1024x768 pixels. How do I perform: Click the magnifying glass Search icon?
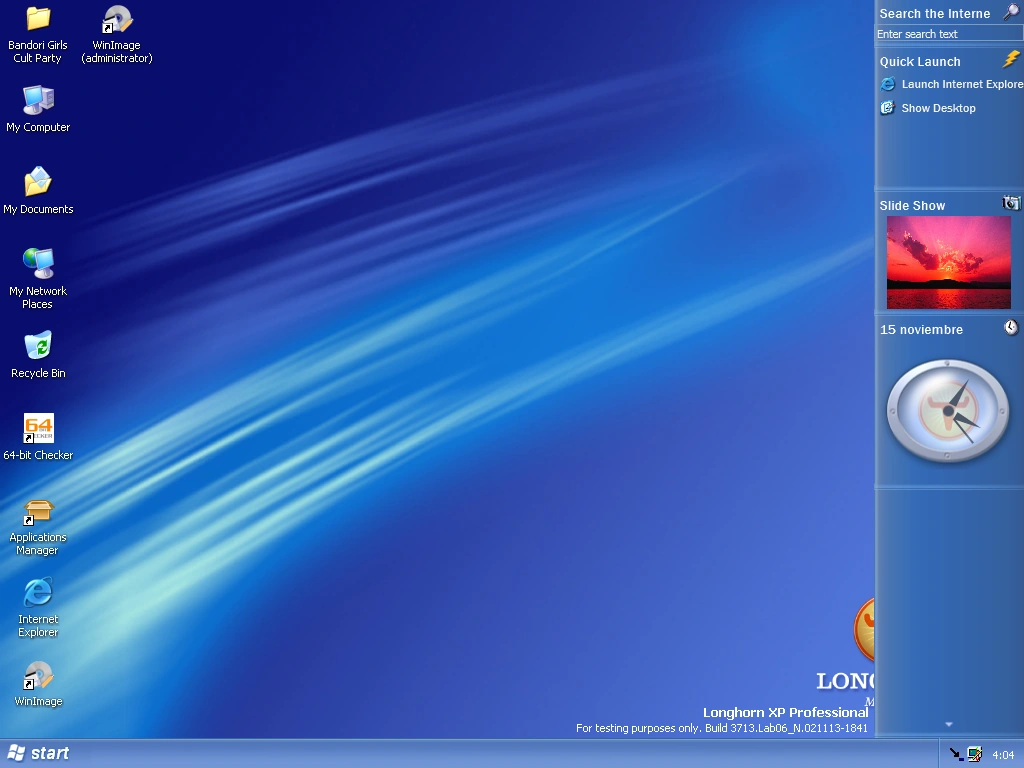coord(1010,12)
